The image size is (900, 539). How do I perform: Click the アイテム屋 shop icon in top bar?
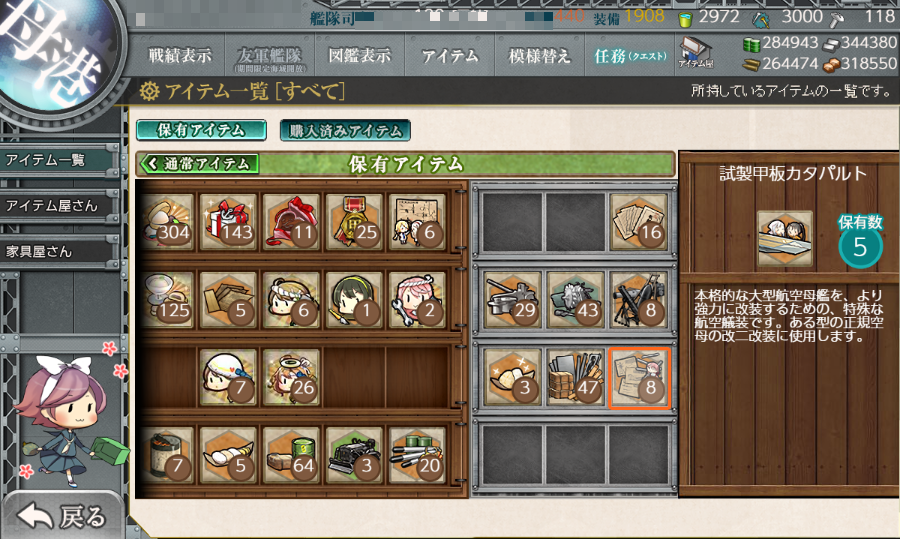click(695, 53)
